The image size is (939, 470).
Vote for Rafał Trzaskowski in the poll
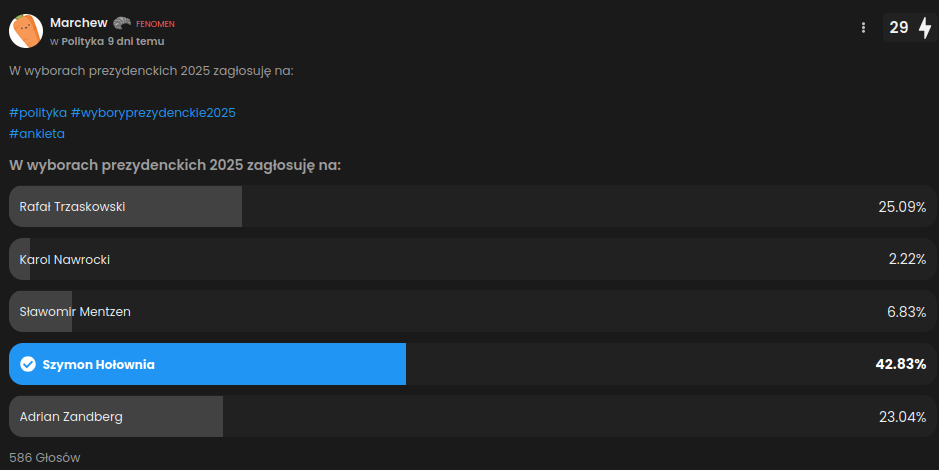[x=468, y=207]
